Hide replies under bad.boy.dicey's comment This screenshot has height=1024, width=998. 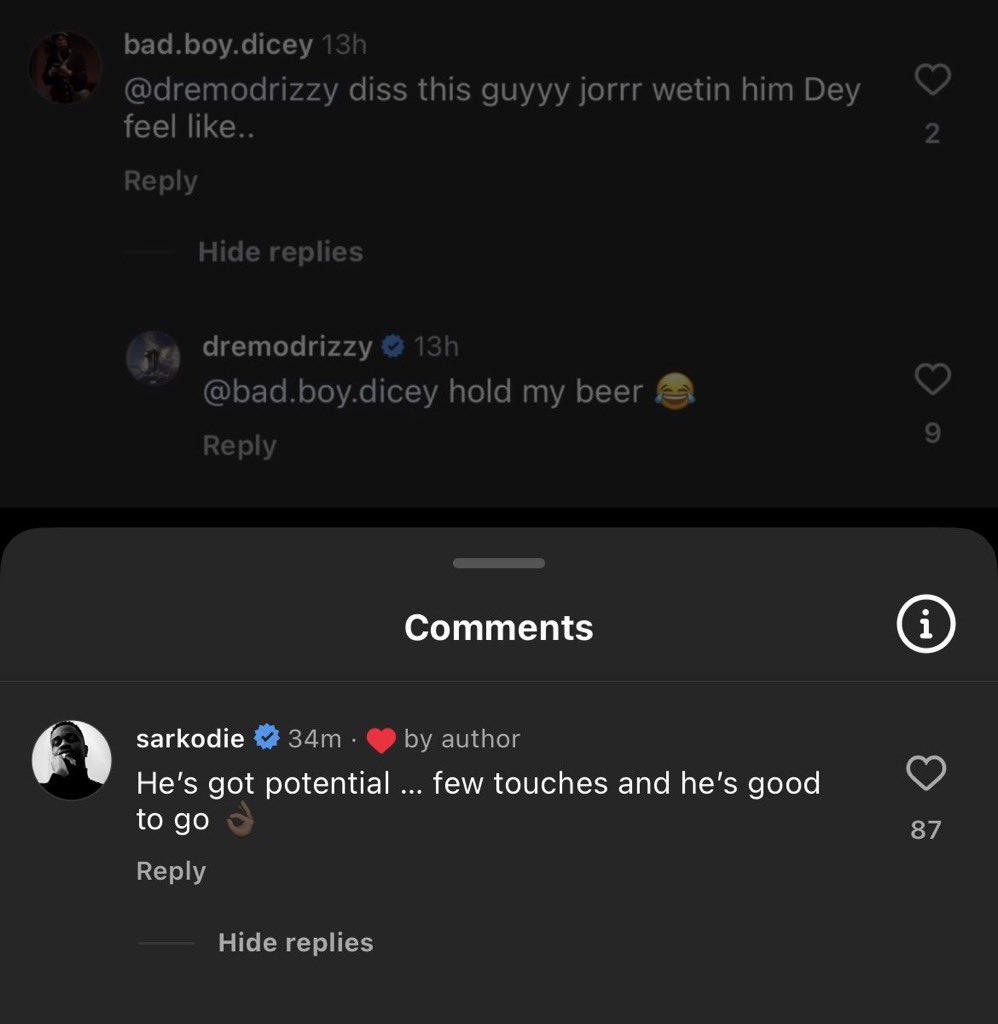point(280,251)
